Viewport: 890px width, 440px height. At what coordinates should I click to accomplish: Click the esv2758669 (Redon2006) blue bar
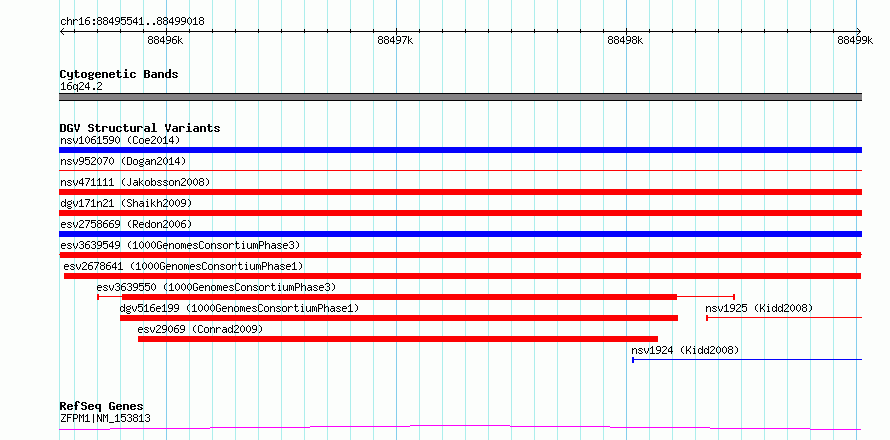460,234
